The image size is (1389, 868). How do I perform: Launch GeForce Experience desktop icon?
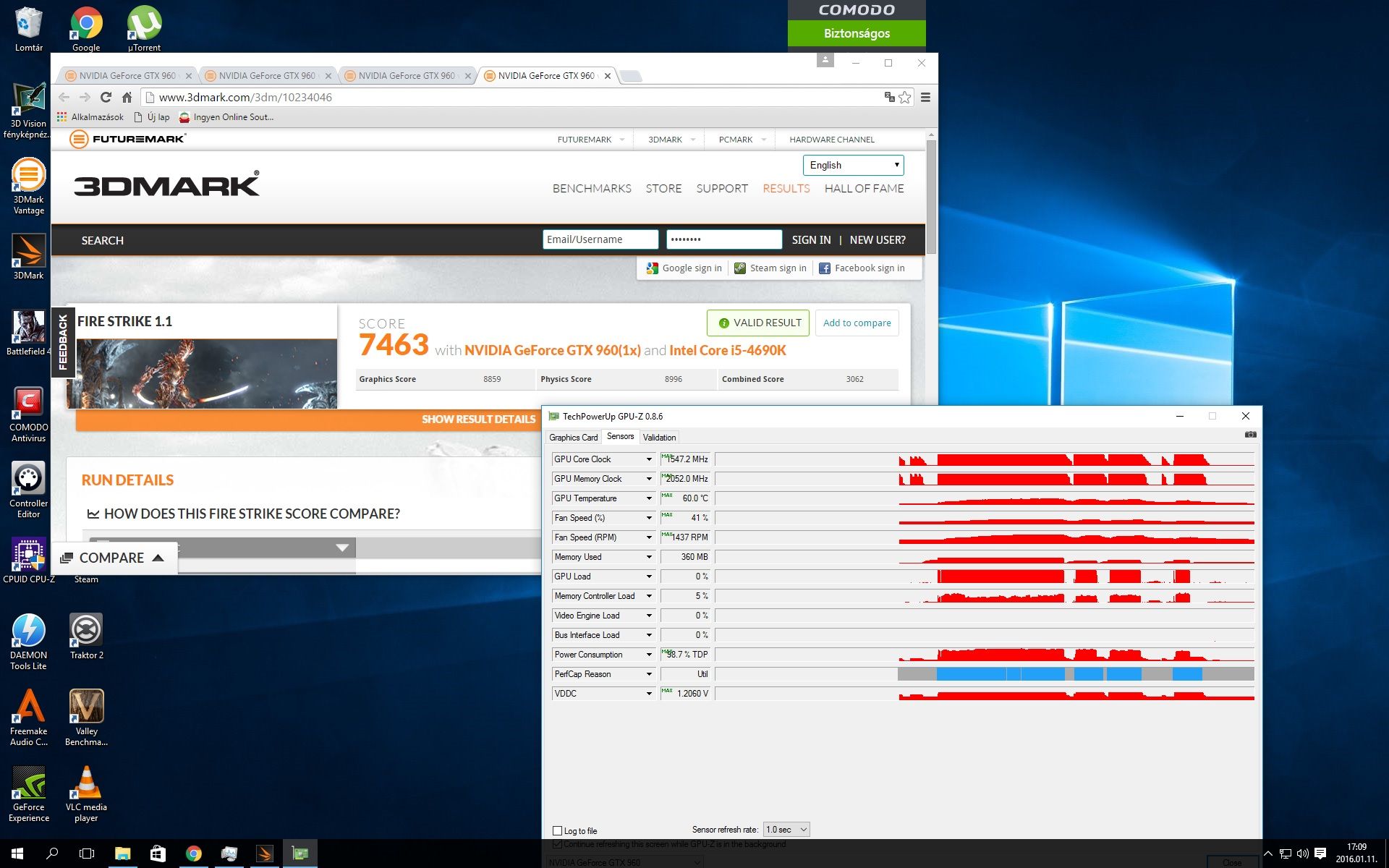29,793
